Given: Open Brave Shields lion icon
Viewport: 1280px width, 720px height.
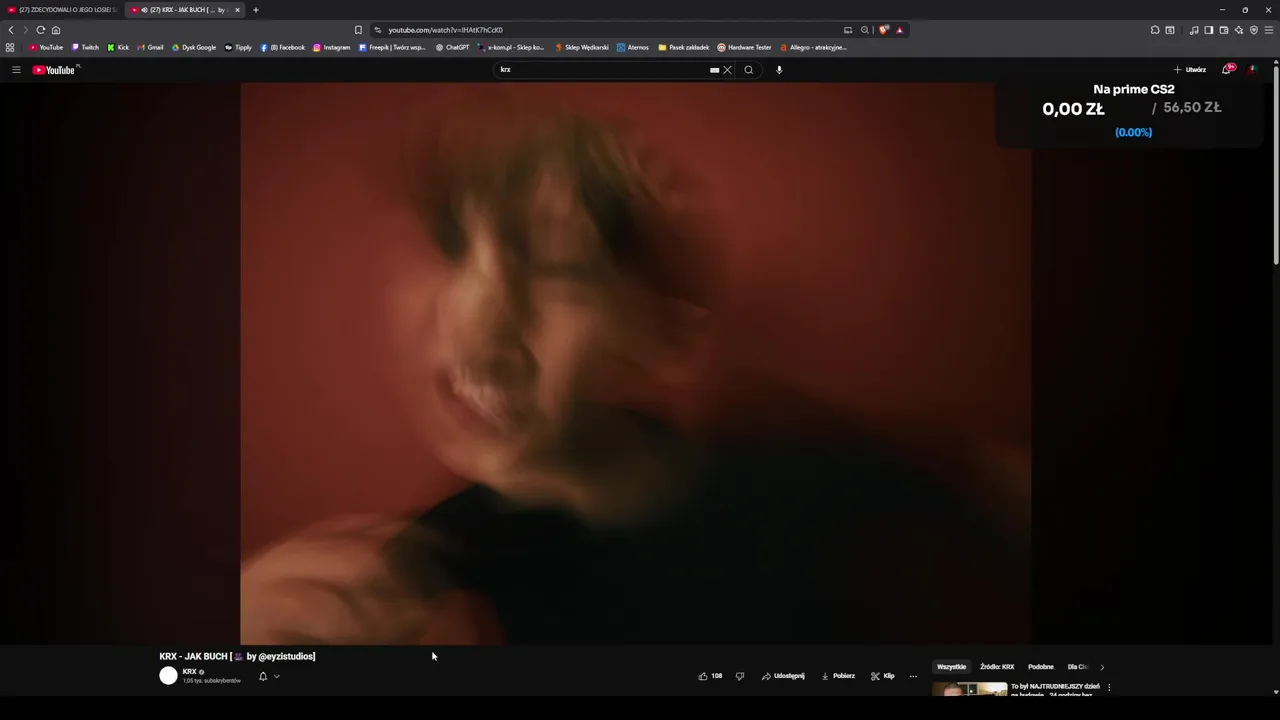Looking at the screenshot, I should (x=884, y=30).
